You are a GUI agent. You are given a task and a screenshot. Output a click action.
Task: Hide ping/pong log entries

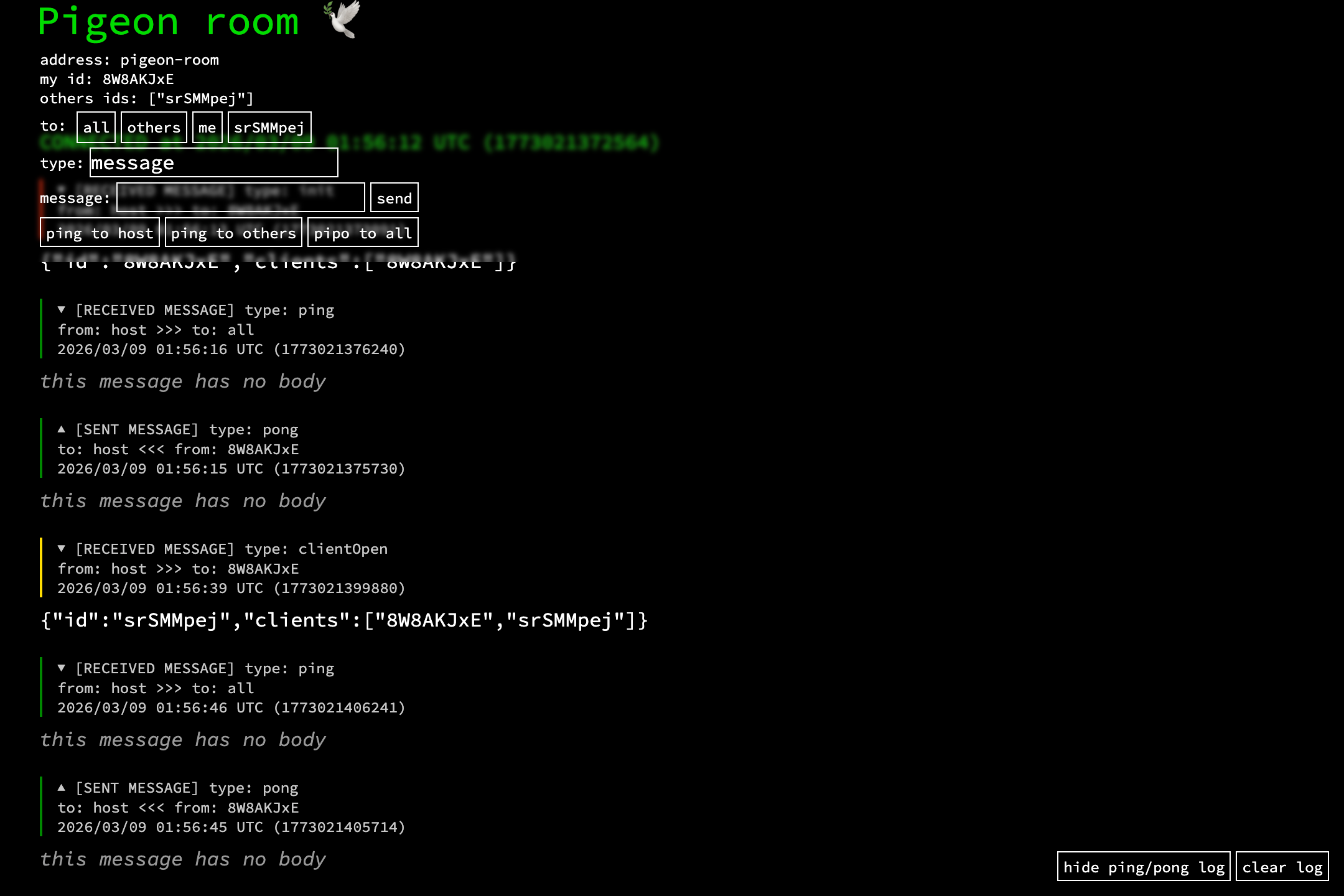(1143, 867)
